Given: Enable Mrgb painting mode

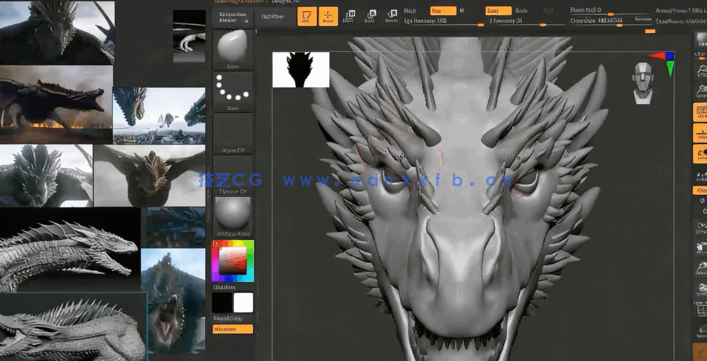Looking at the screenshot, I should point(410,10).
